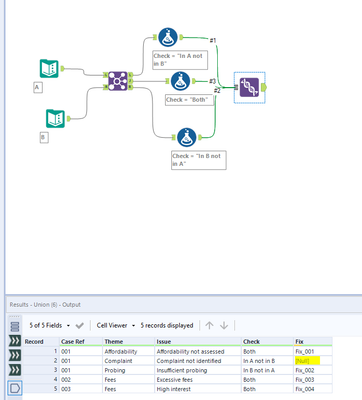The image size is (362, 400).
Task: Select the Formula tool for "In A not in B"
Action: point(168,37)
